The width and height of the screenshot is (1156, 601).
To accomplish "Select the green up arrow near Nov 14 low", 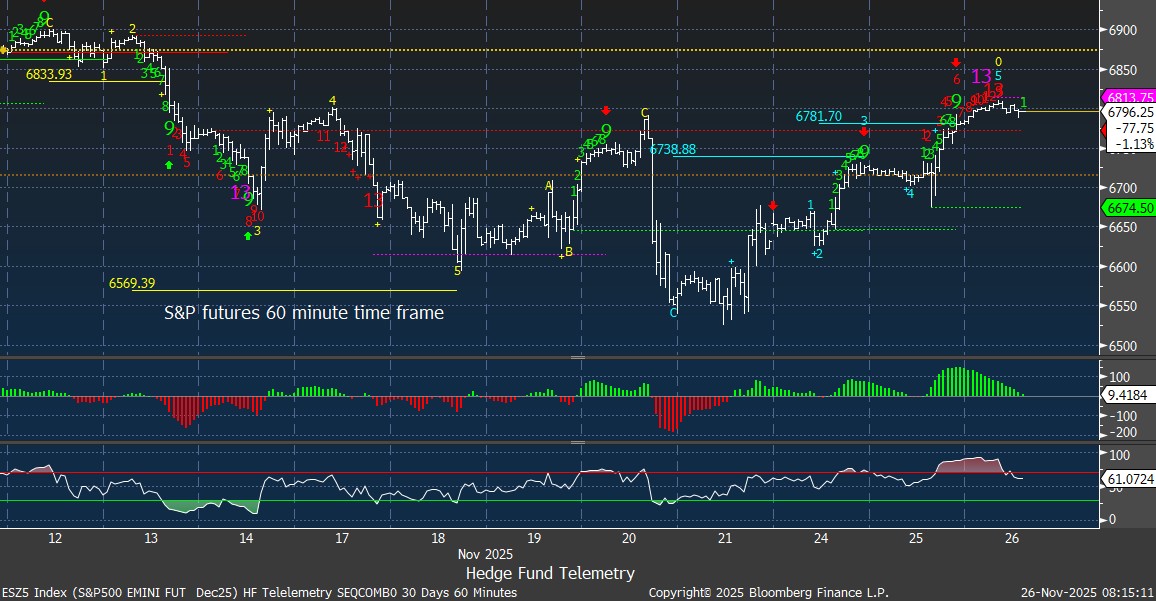I will [x=247, y=236].
